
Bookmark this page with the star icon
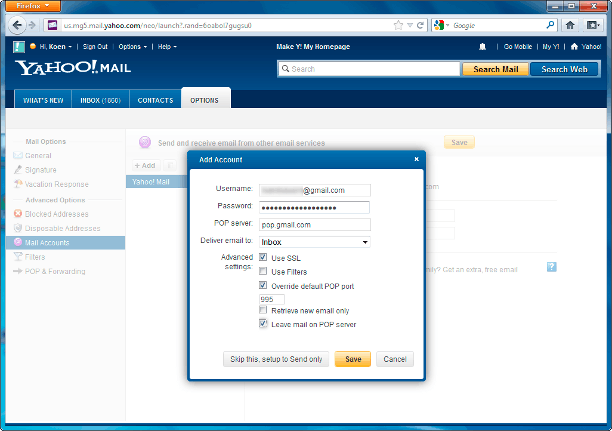398,25
